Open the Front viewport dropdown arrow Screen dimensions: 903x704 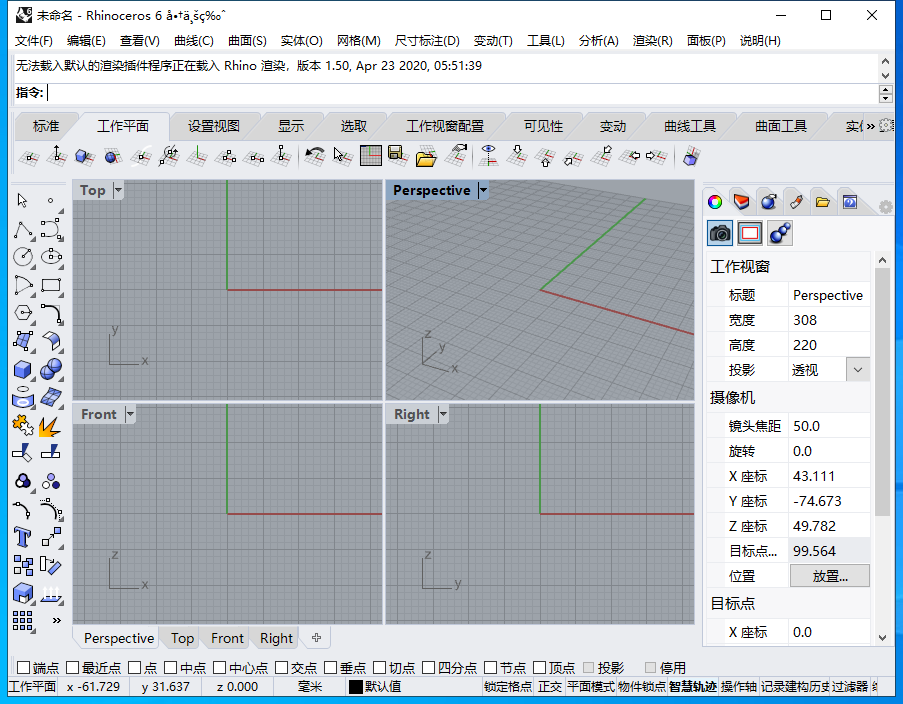130,414
